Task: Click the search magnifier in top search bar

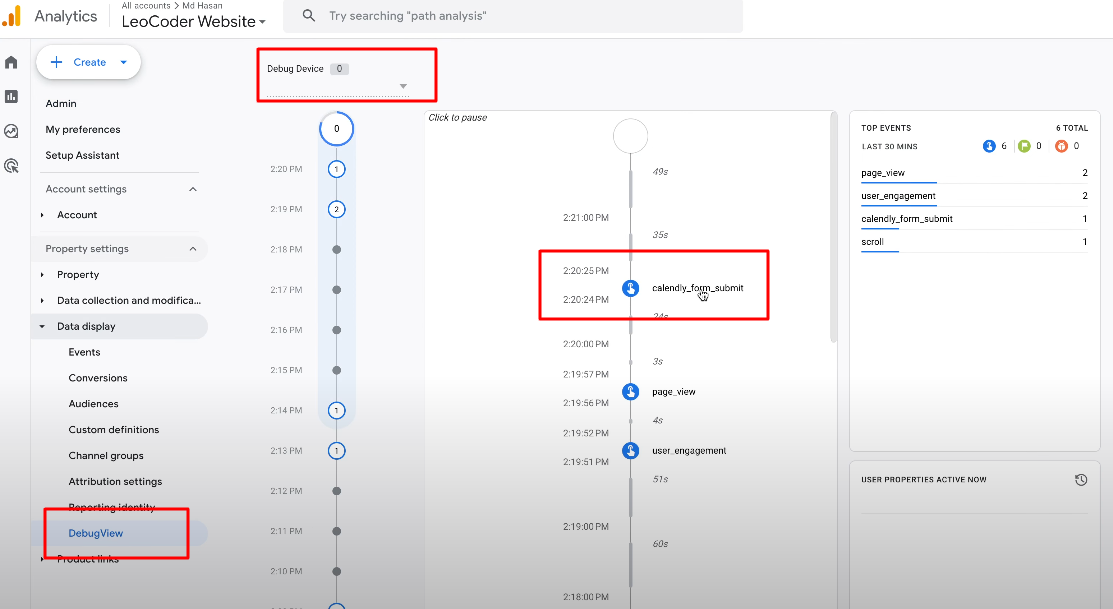Action: (x=309, y=16)
